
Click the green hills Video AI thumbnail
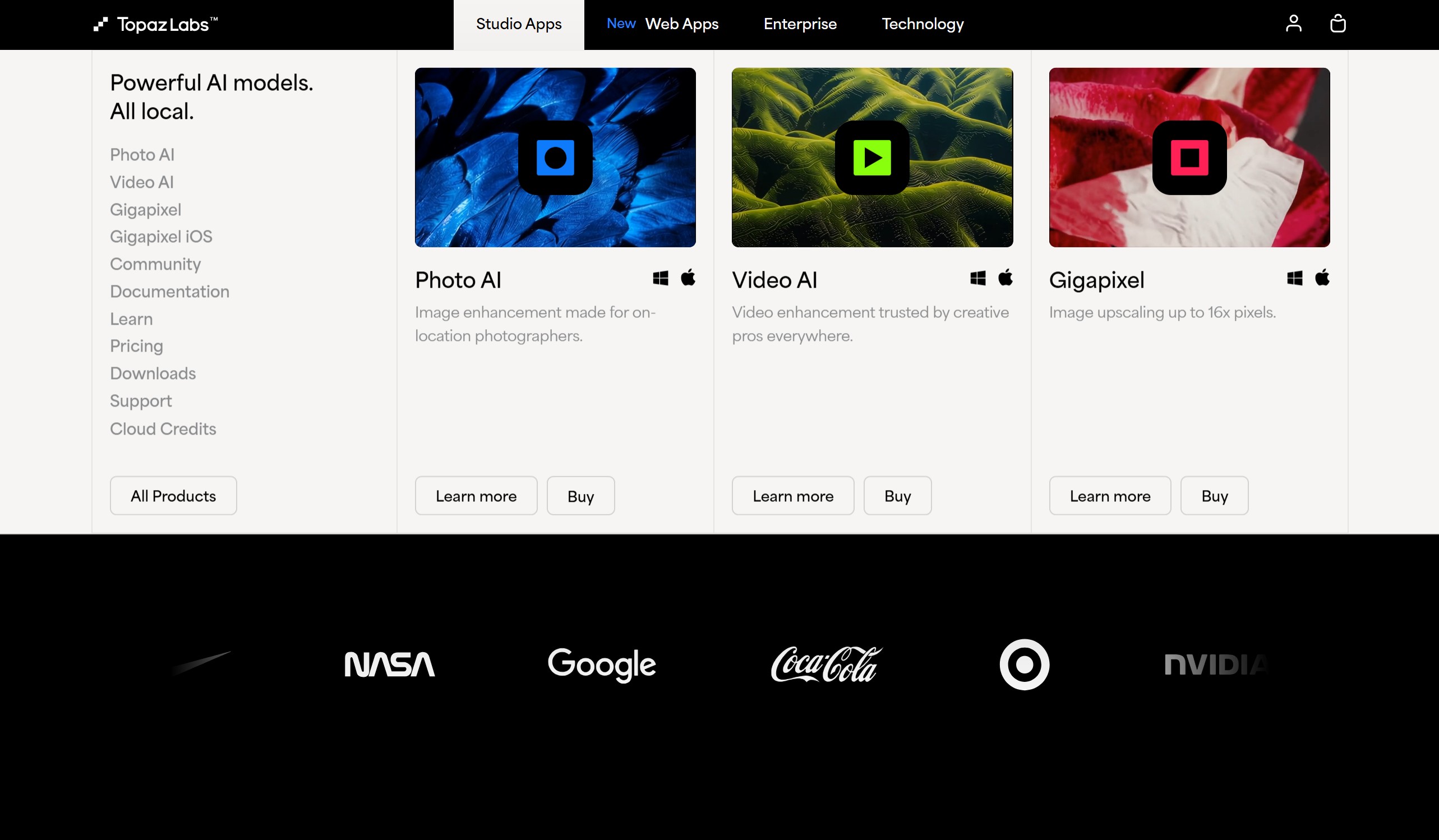(872, 158)
